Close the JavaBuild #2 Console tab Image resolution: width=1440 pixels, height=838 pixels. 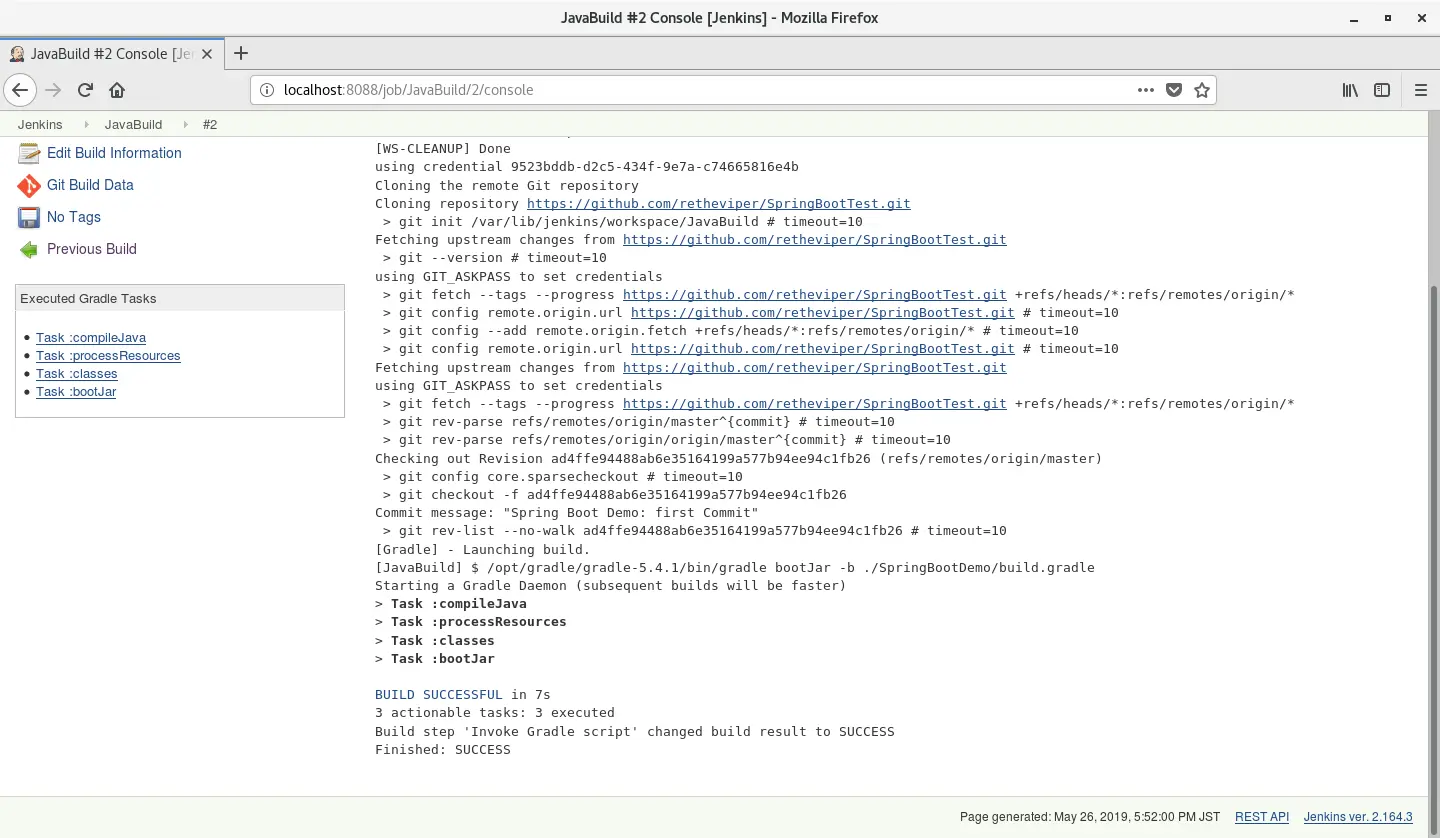pos(207,54)
